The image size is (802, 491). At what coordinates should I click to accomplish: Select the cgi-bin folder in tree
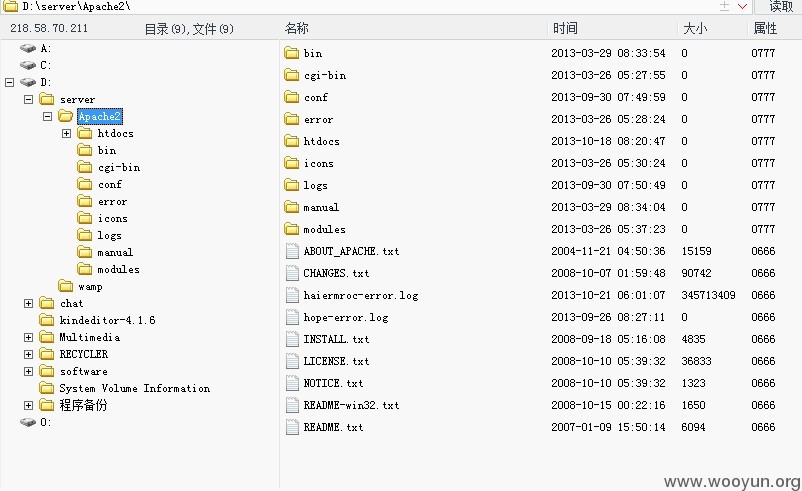click(x=119, y=167)
